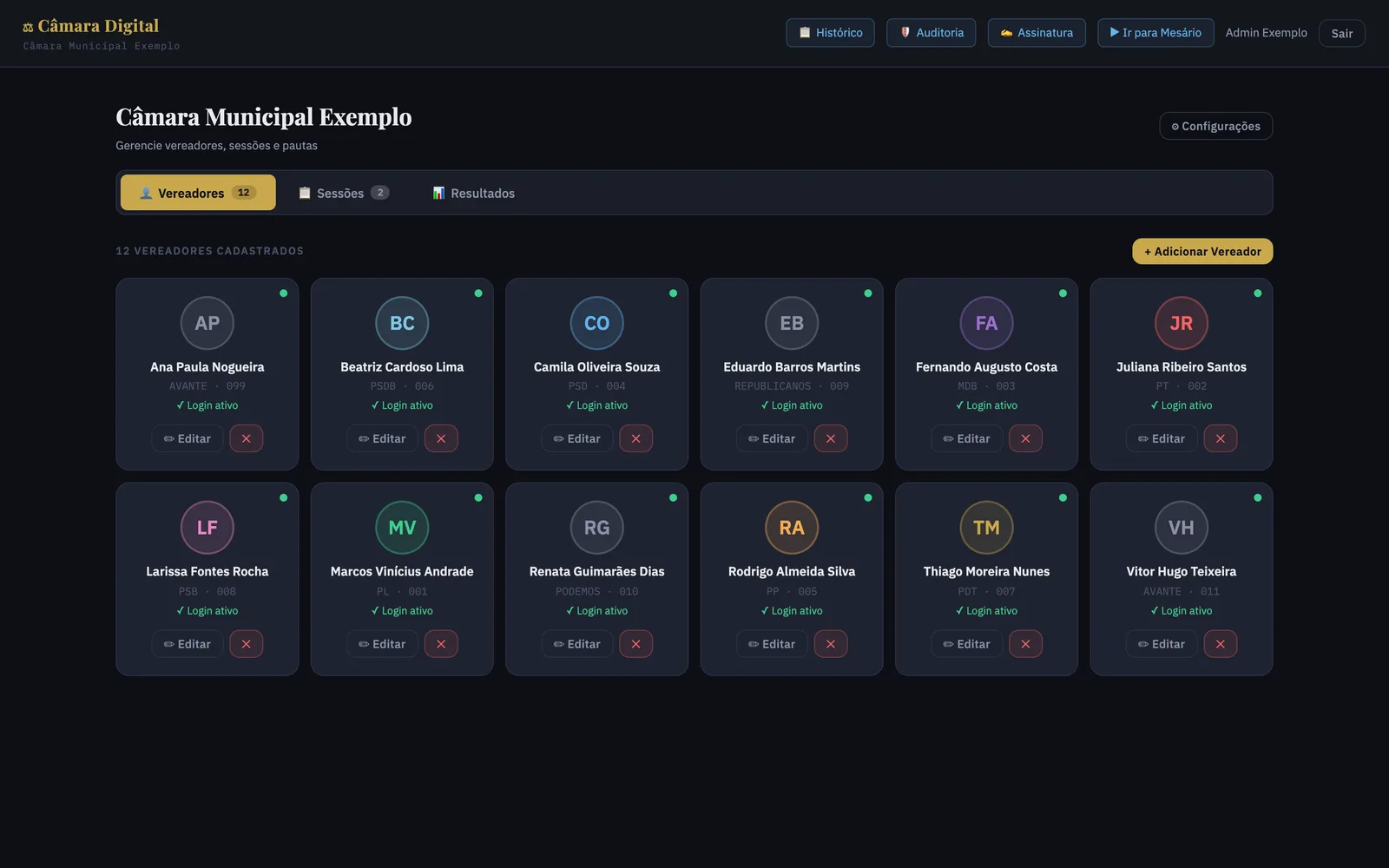This screenshot has width=1389, height=868.
Task: Click the delete X for Vitor Hugo Teixeira
Action: point(1221,644)
